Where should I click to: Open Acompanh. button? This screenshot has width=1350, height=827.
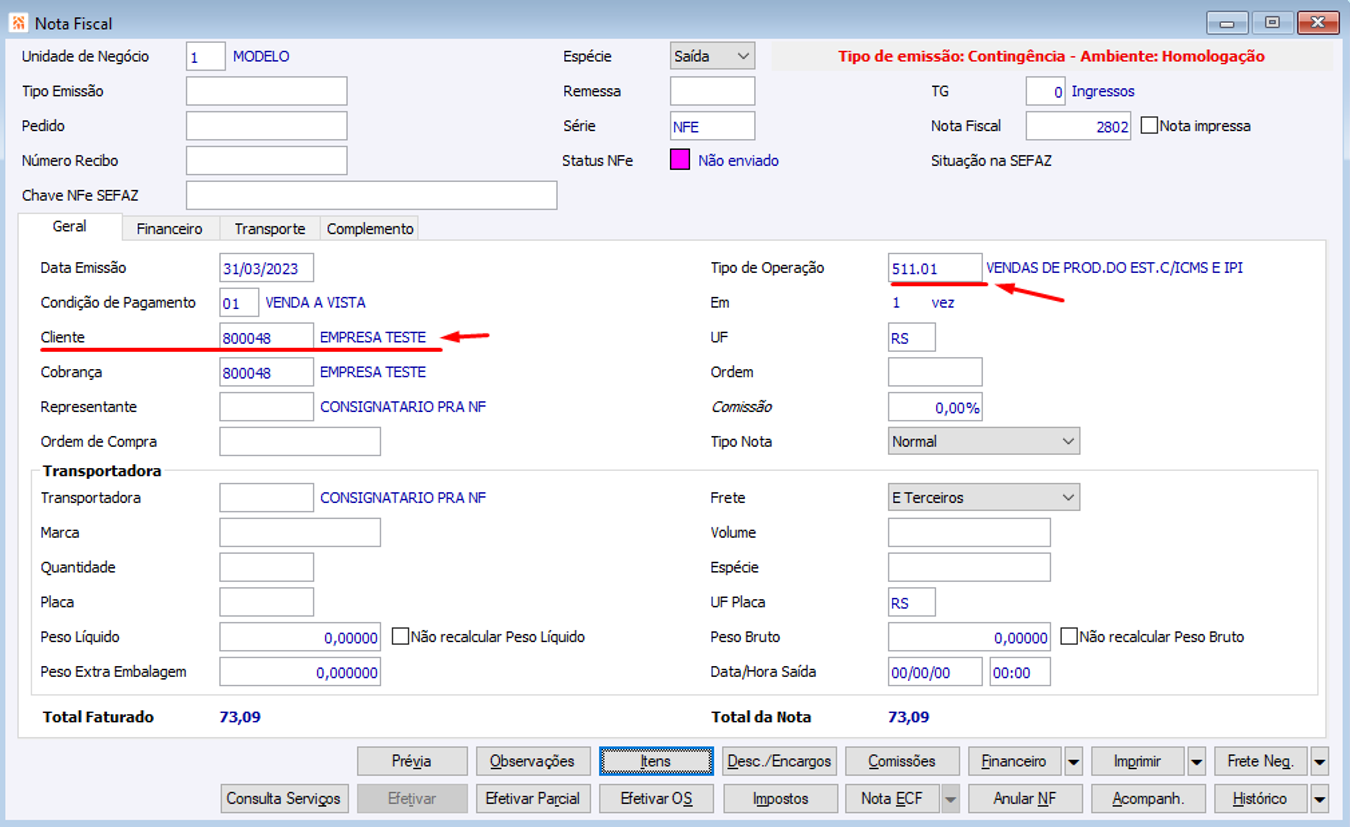pos(1148,799)
